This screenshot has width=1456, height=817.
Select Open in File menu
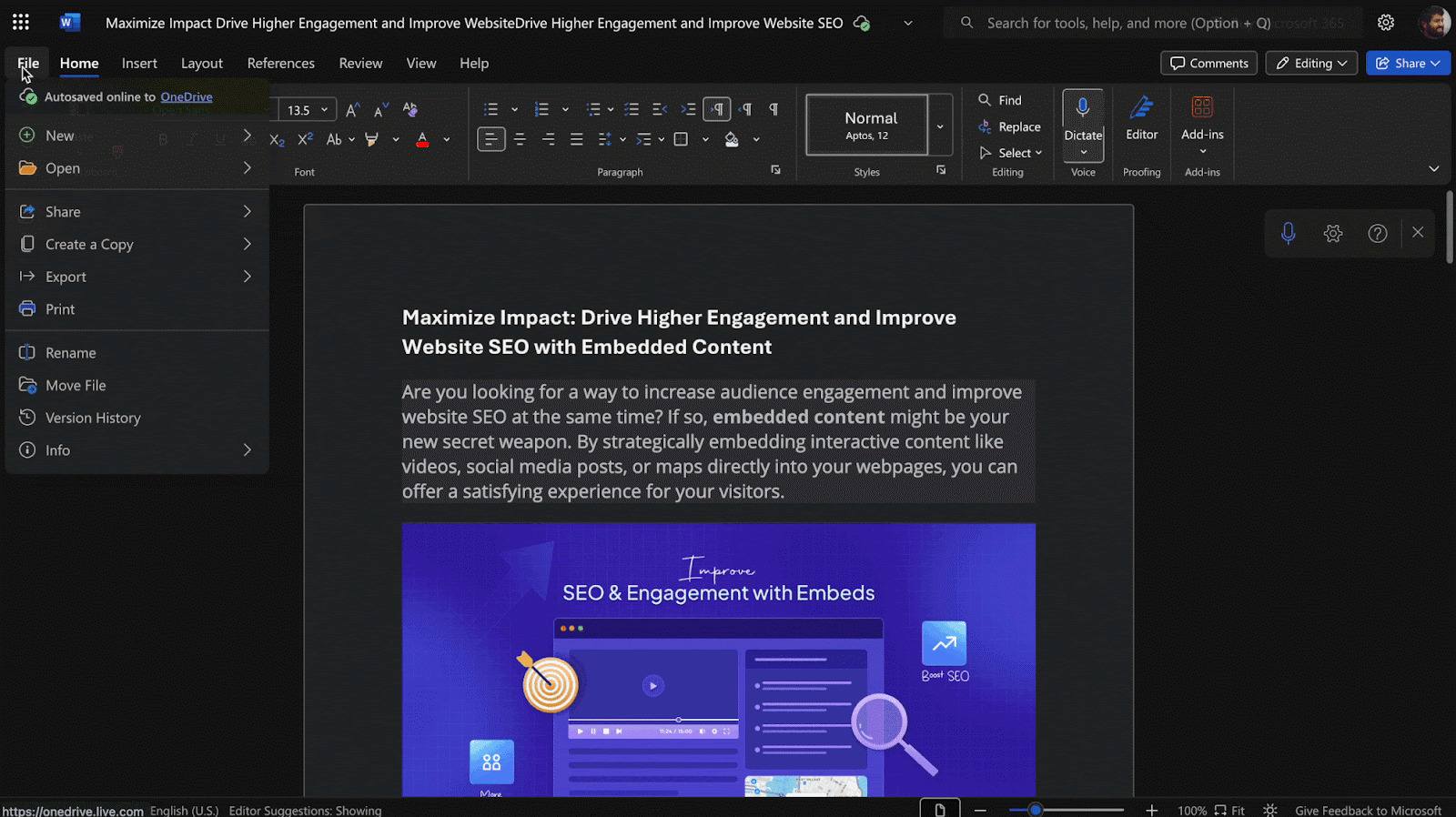(x=136, y=168)
